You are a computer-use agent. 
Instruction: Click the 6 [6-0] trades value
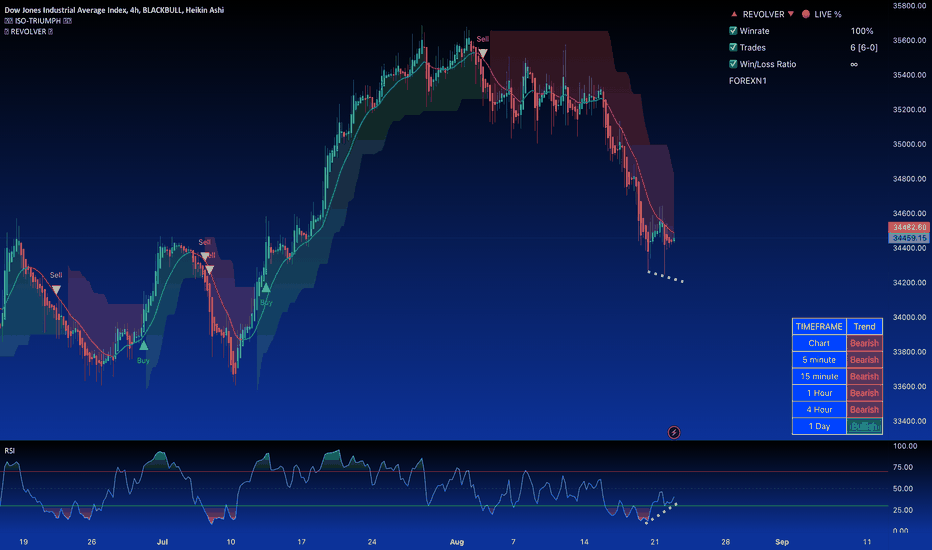[x=864, y=48]
